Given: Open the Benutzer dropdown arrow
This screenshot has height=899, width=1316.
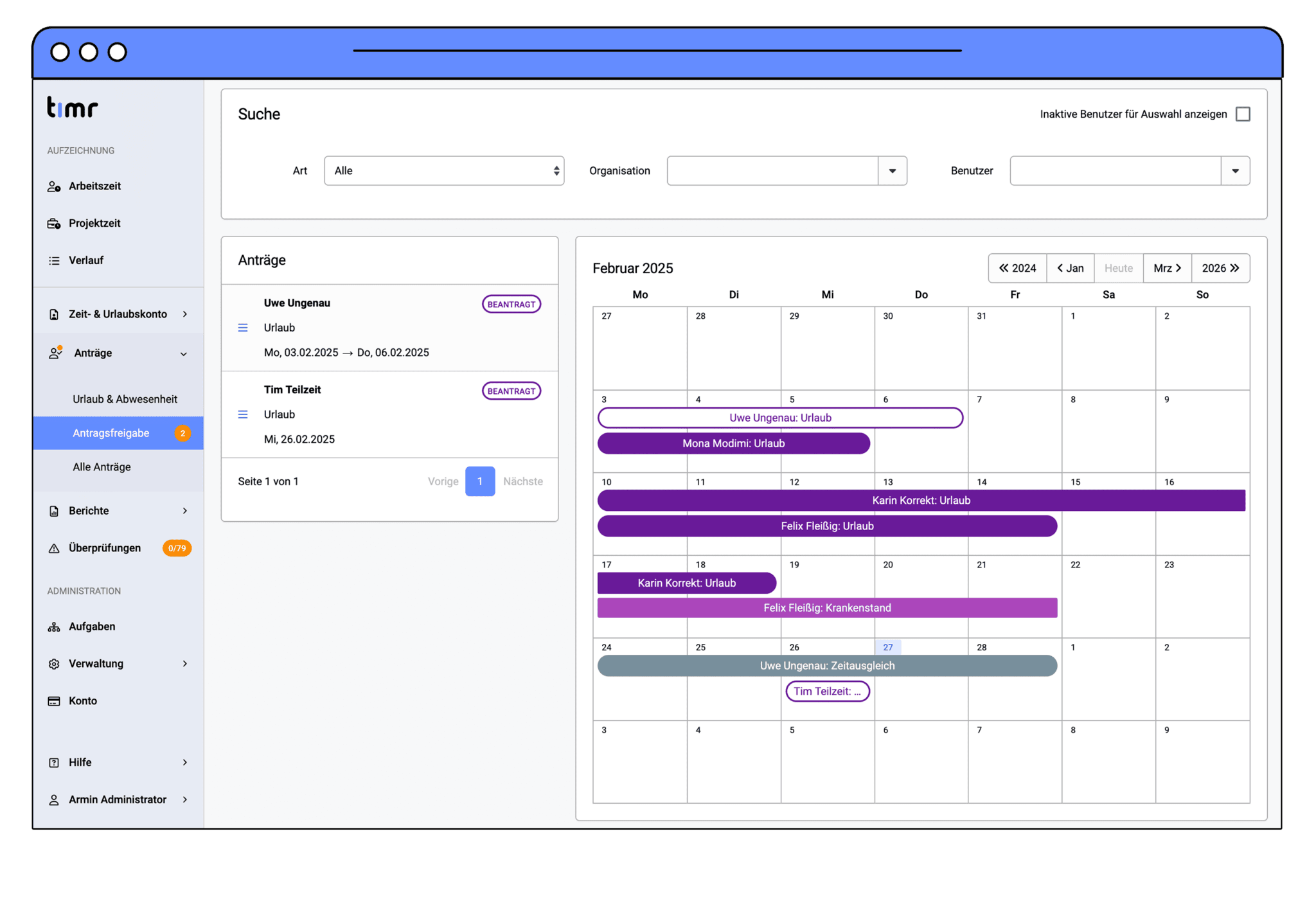Looking at the screenshot, I should [x=1235, y=171].
